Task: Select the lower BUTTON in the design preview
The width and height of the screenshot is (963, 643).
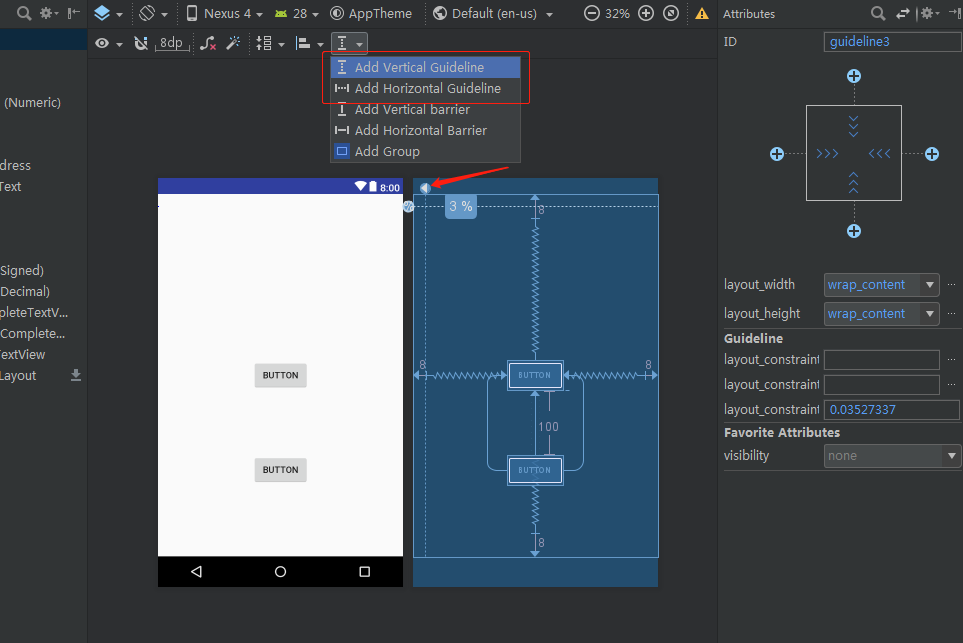Action: point(281,470)
